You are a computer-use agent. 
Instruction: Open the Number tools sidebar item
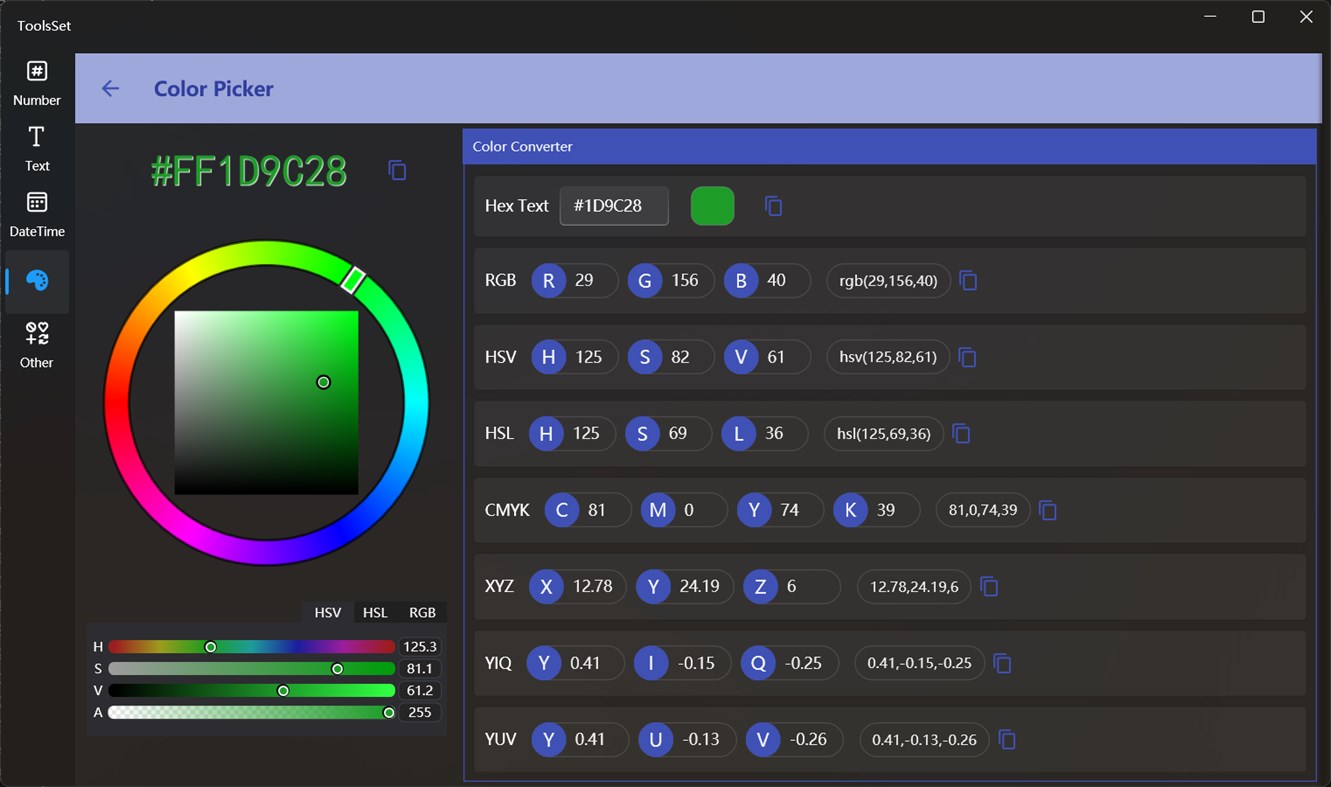pyautogui.click(x=37, y=83)
